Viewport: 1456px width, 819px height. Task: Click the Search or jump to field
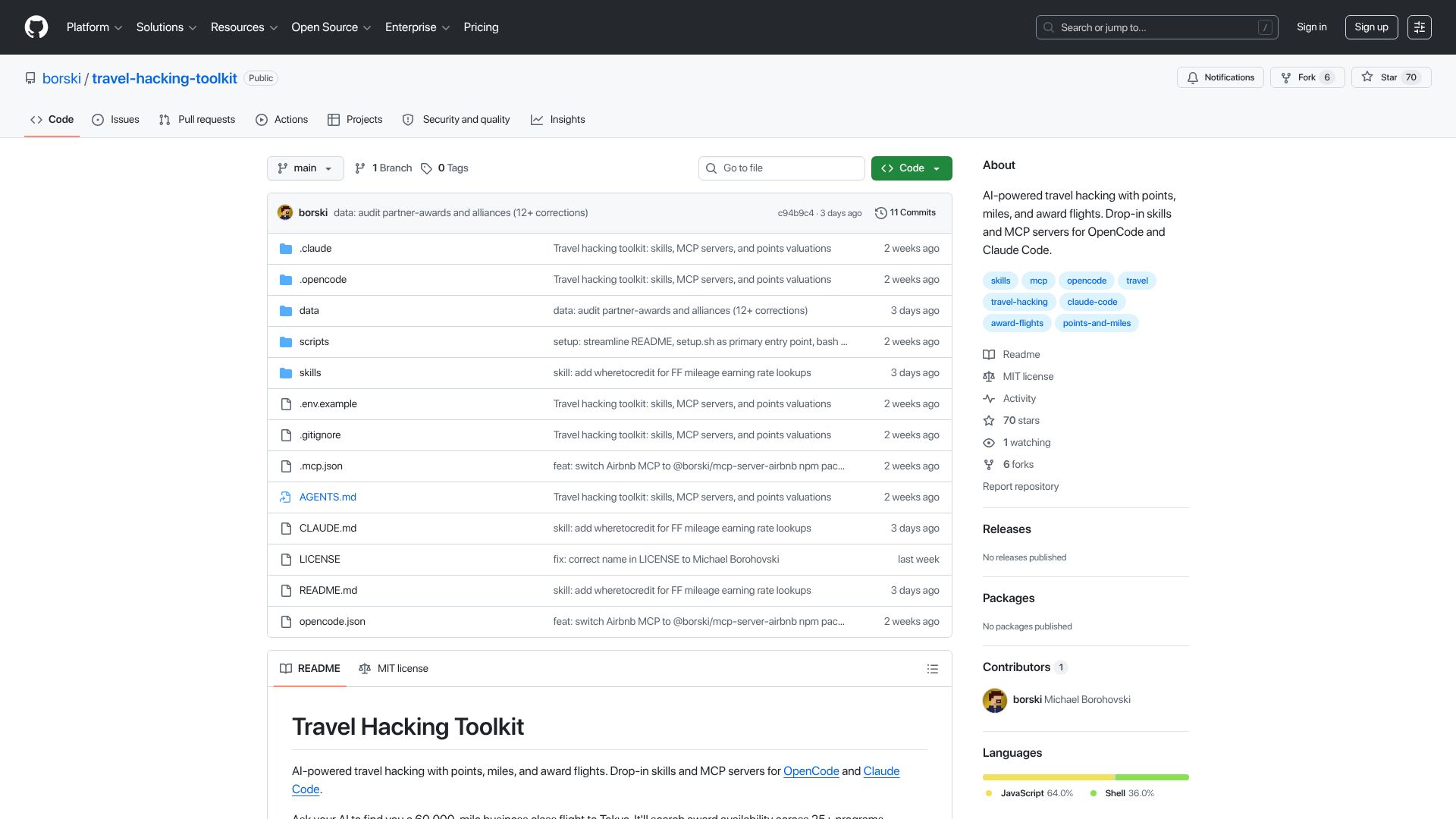[x=1156, y=27]
